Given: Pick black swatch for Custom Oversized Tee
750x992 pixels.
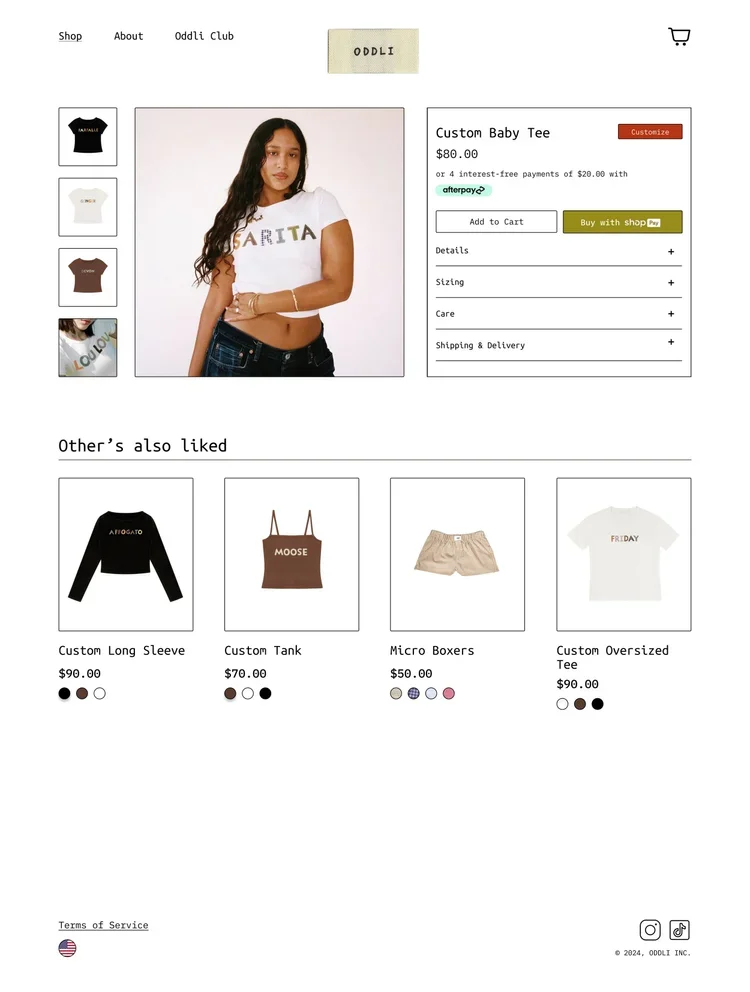Looking at the screenshot, I should pyautogui.click(x=597, y=704).
